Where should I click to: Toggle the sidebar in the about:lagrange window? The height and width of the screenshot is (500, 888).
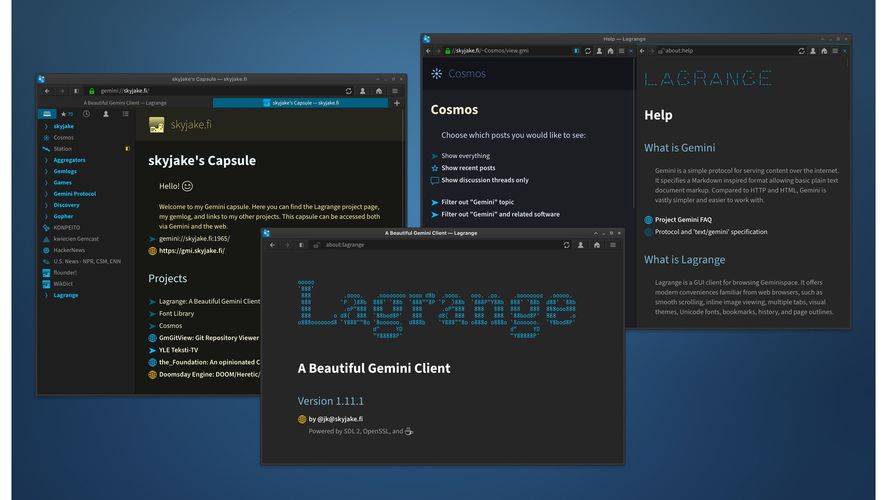(x=300, y=244)
